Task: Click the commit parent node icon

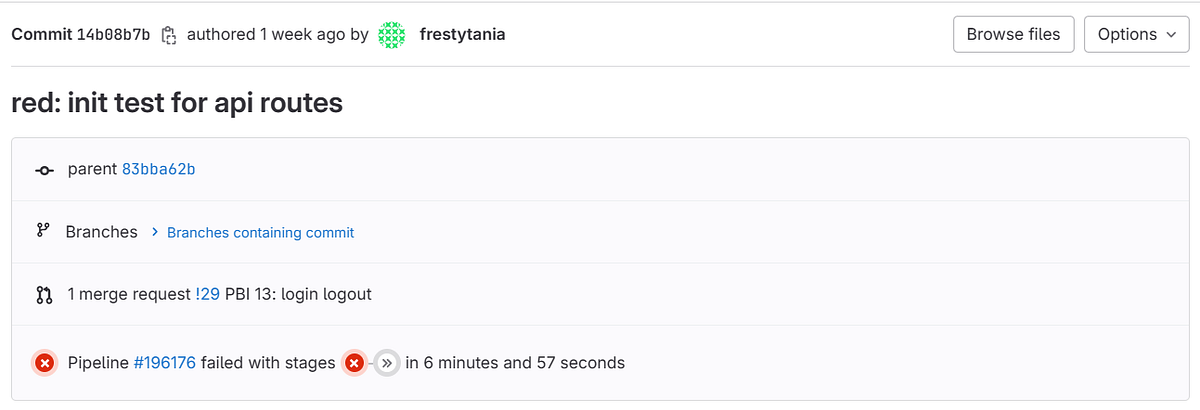Action: pos(44,170)
